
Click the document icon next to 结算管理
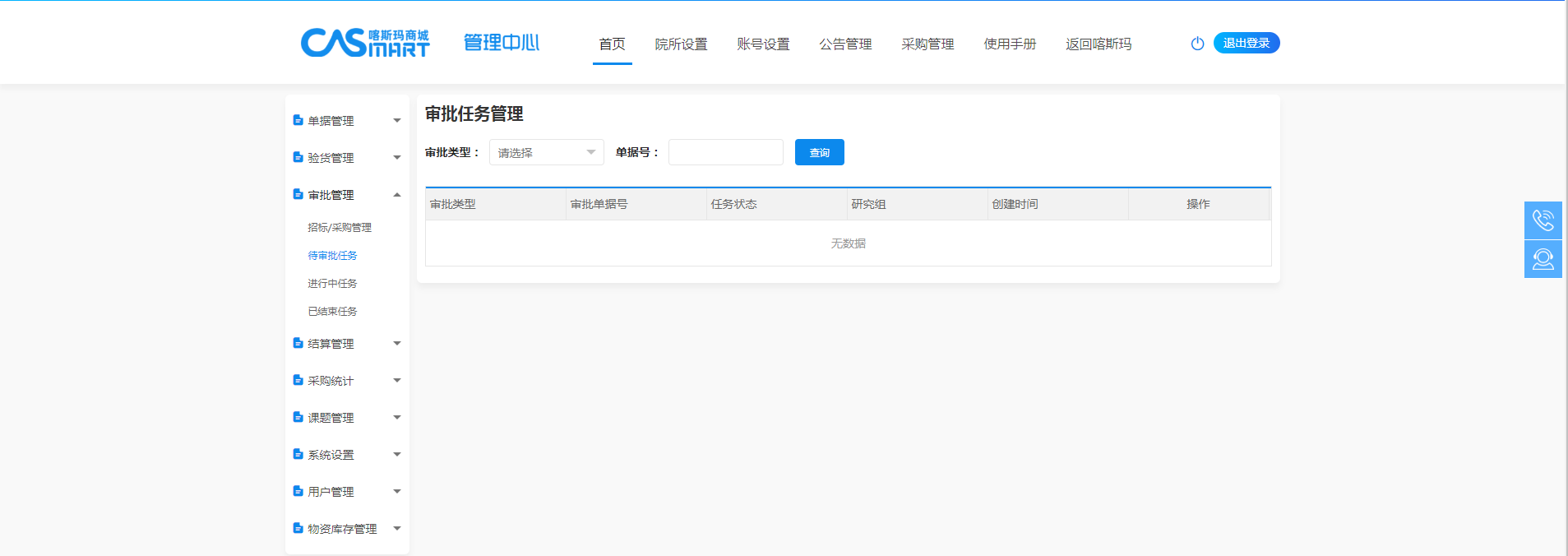(298, 343)
